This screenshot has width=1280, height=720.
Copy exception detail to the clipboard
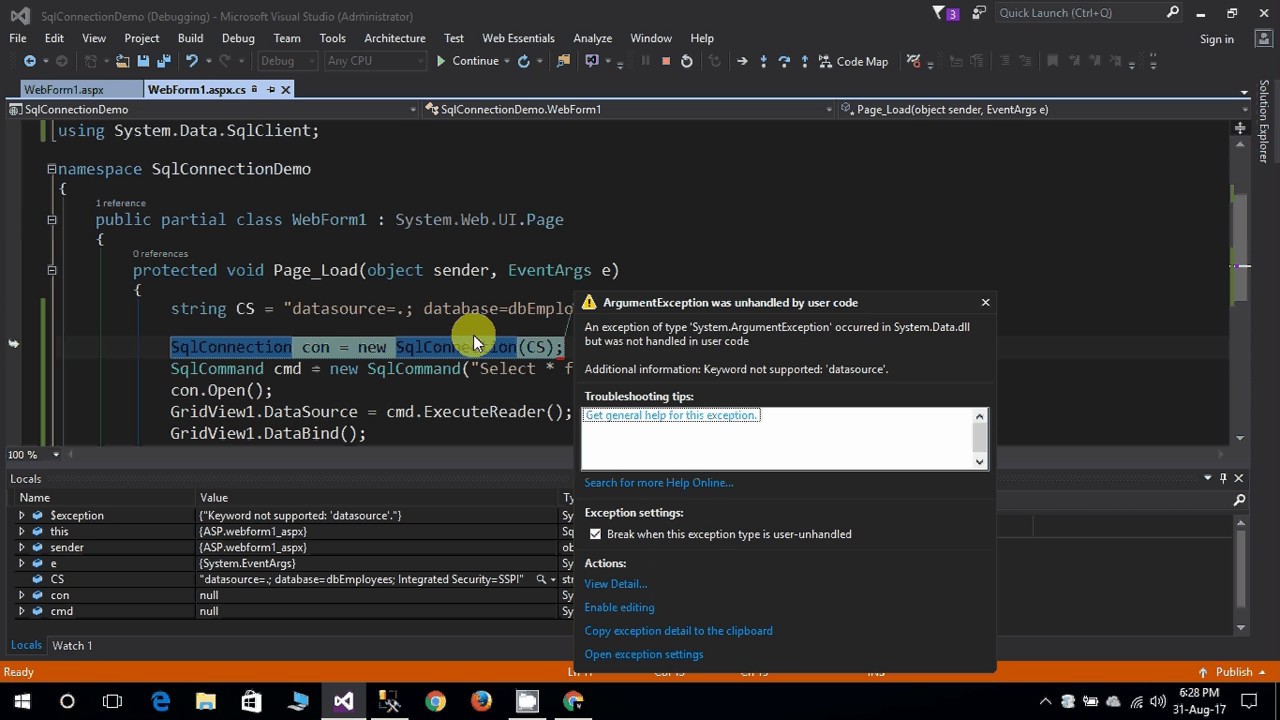[x=679, y=631]
